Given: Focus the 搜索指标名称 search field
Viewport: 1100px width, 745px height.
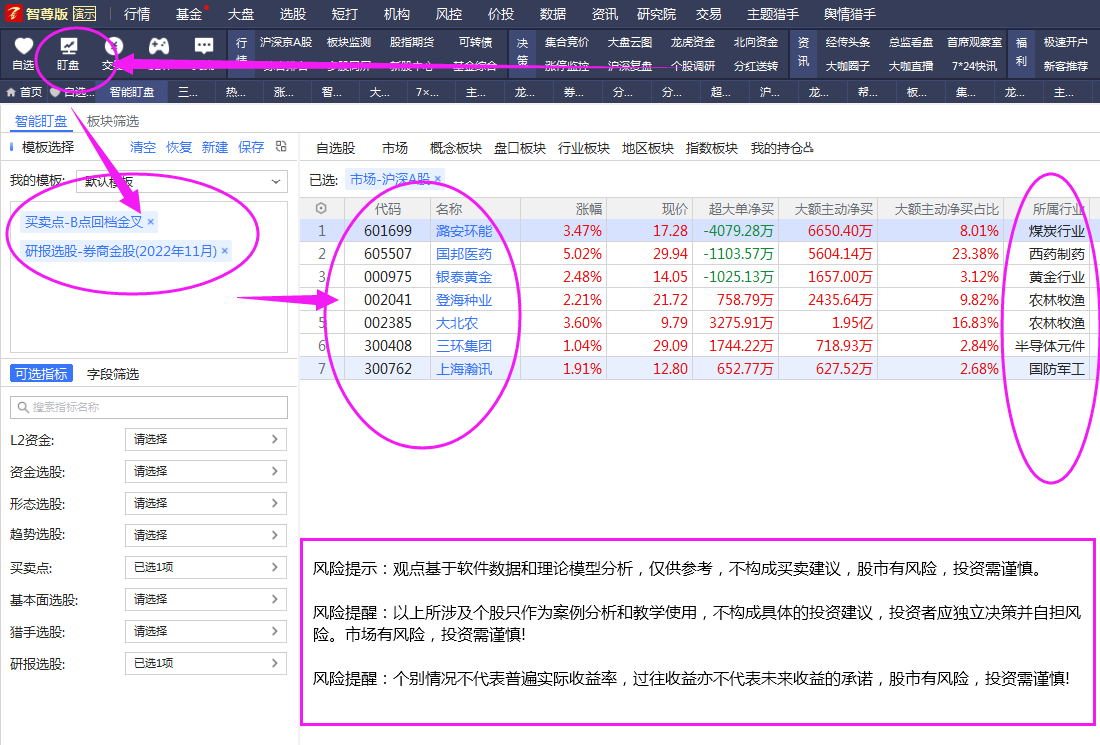Looking at the screenshot, I should (x=149, y=407).
